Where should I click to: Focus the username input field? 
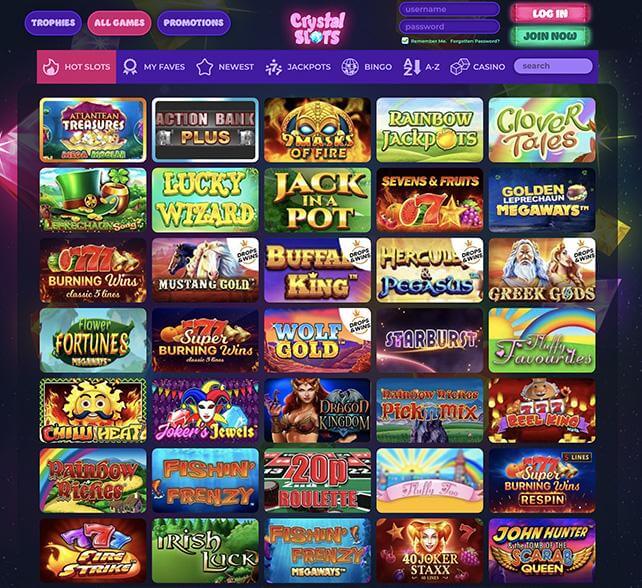(450, 9)
